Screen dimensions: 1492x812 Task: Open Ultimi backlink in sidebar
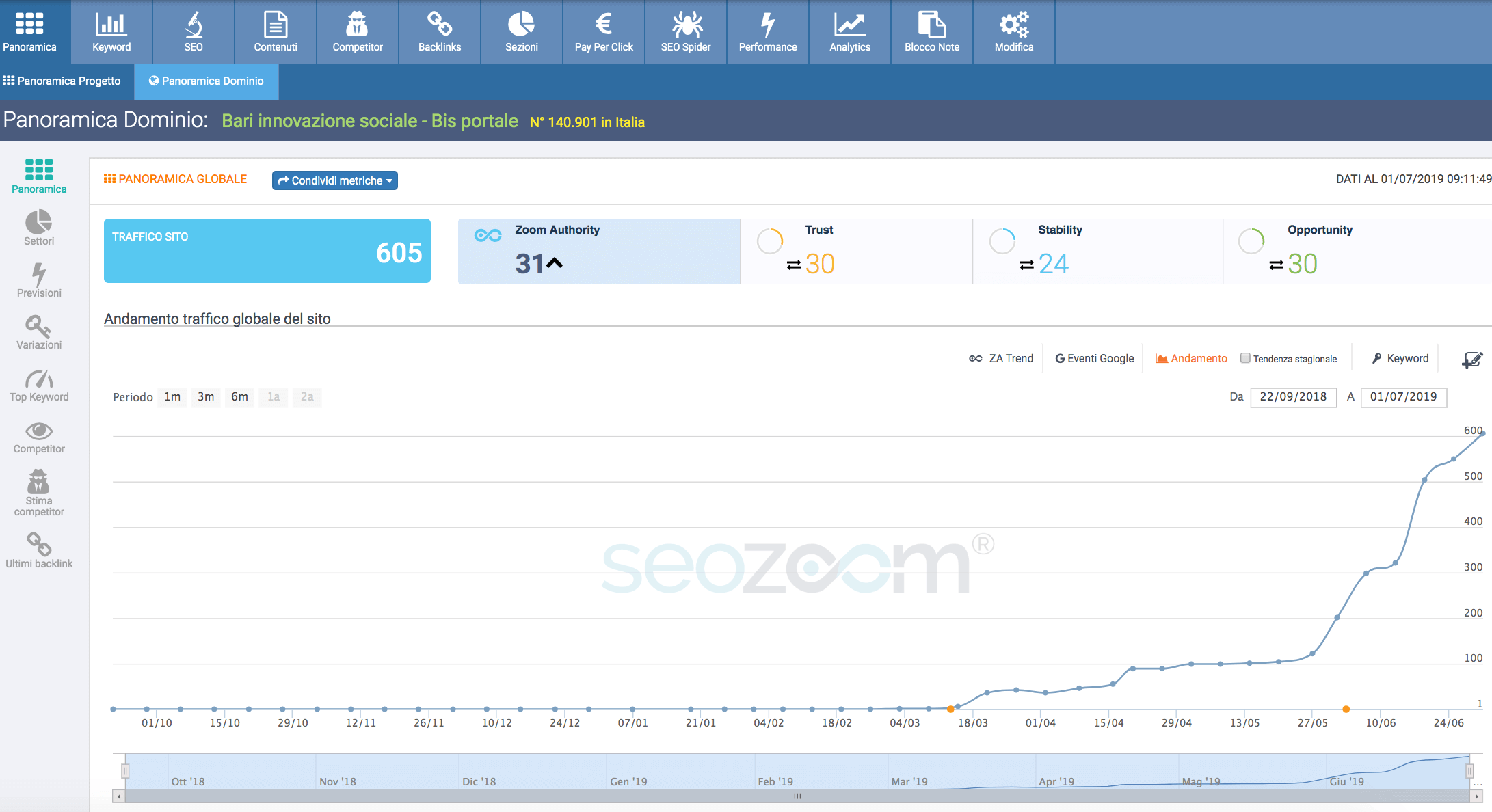coord(39,551)
